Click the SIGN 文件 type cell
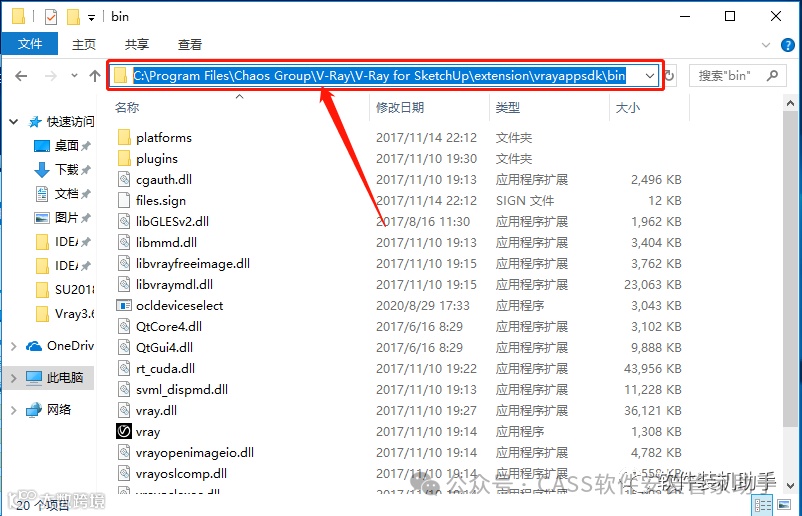This screenshot has height=516, width=802. click(525, 200)
